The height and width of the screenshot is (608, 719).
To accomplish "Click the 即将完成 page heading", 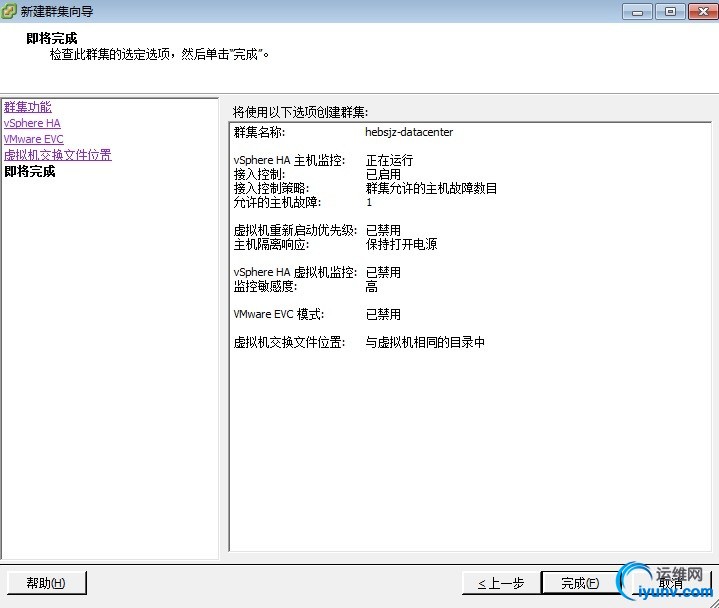I will click(52, 39).
